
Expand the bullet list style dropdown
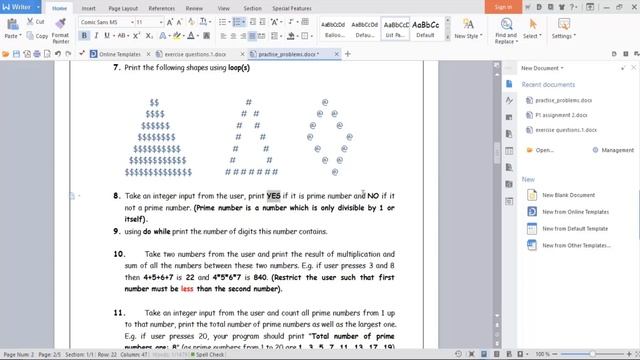click(229, 22)
